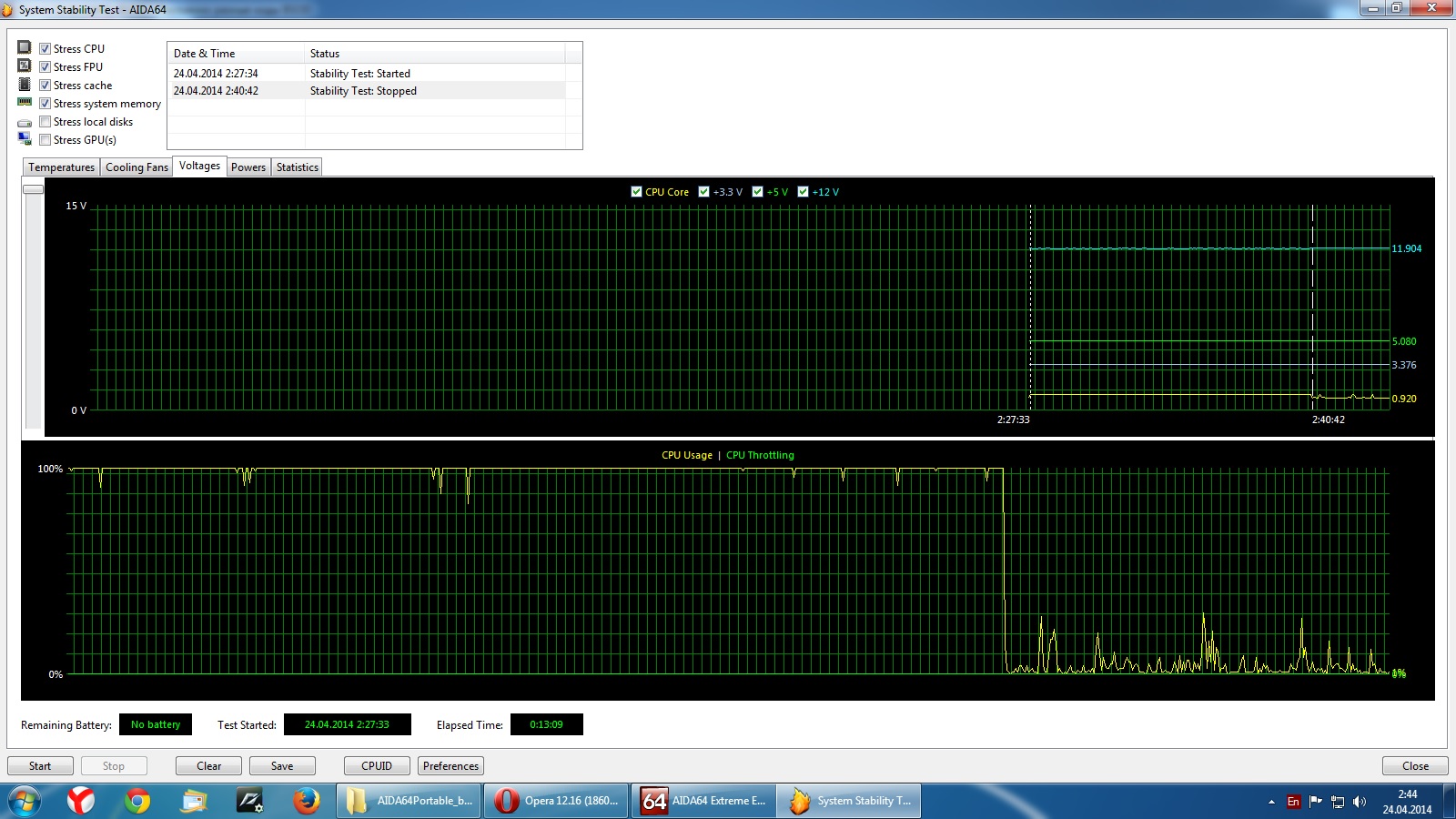Image resolution: width=1456 pixels, height=819 pixels.
Task: Open the volume speaker tray icon
Action: click(x=1360, y=802)
